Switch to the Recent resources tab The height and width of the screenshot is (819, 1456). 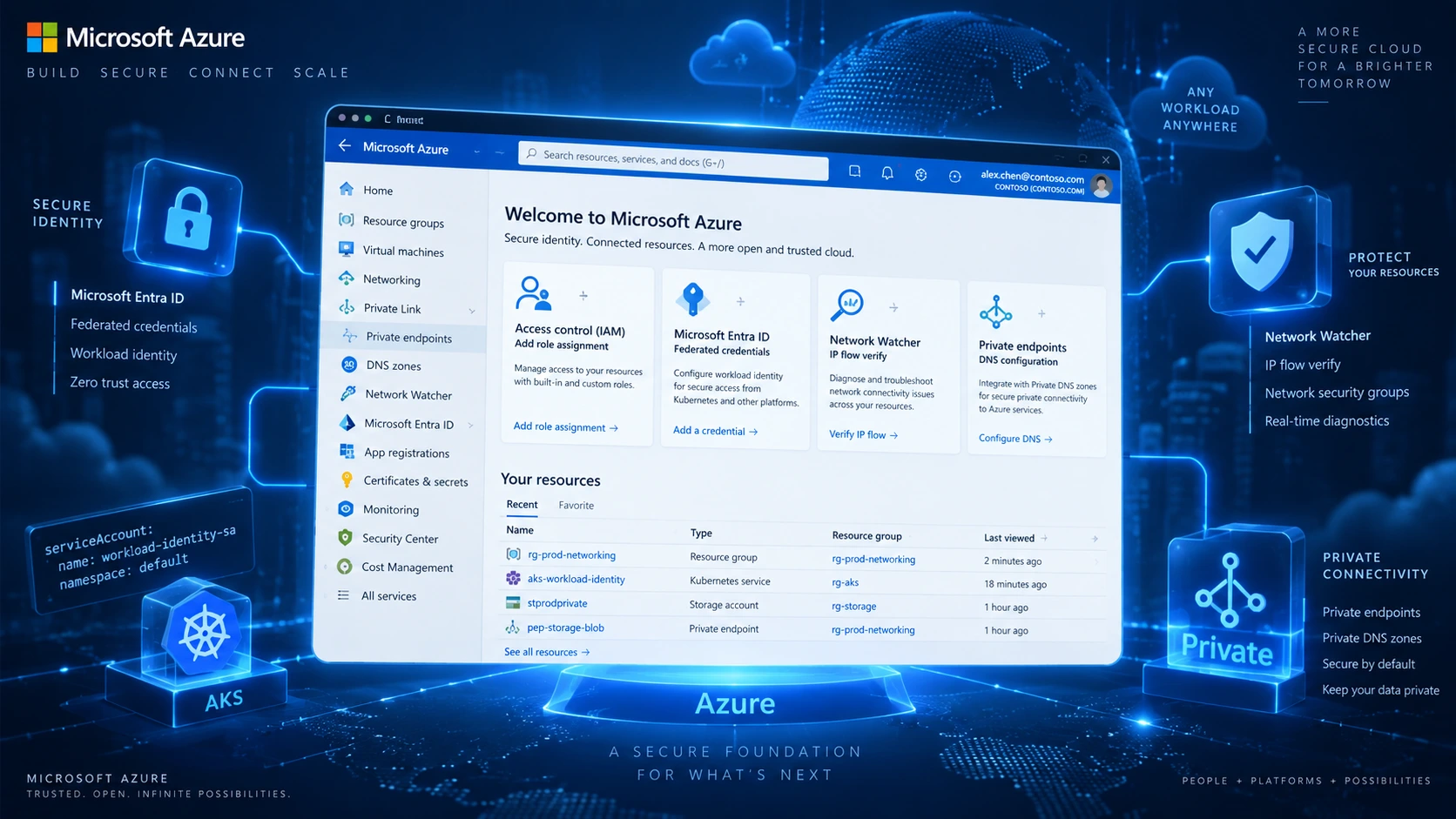click(x=522, y=505)
